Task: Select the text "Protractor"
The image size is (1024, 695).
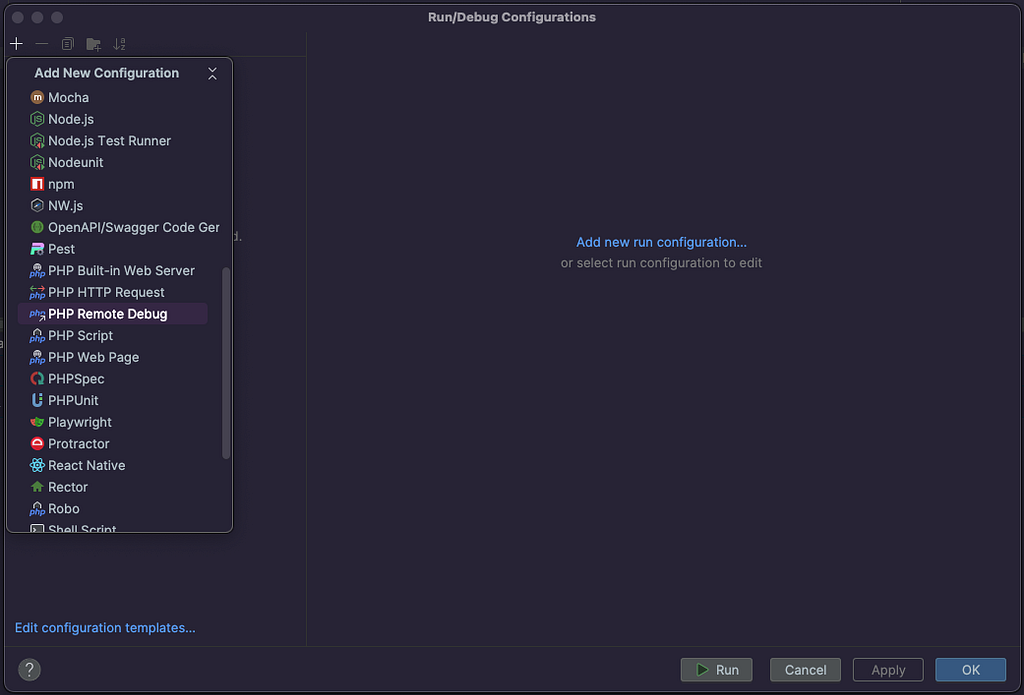Action: [79, 444]
